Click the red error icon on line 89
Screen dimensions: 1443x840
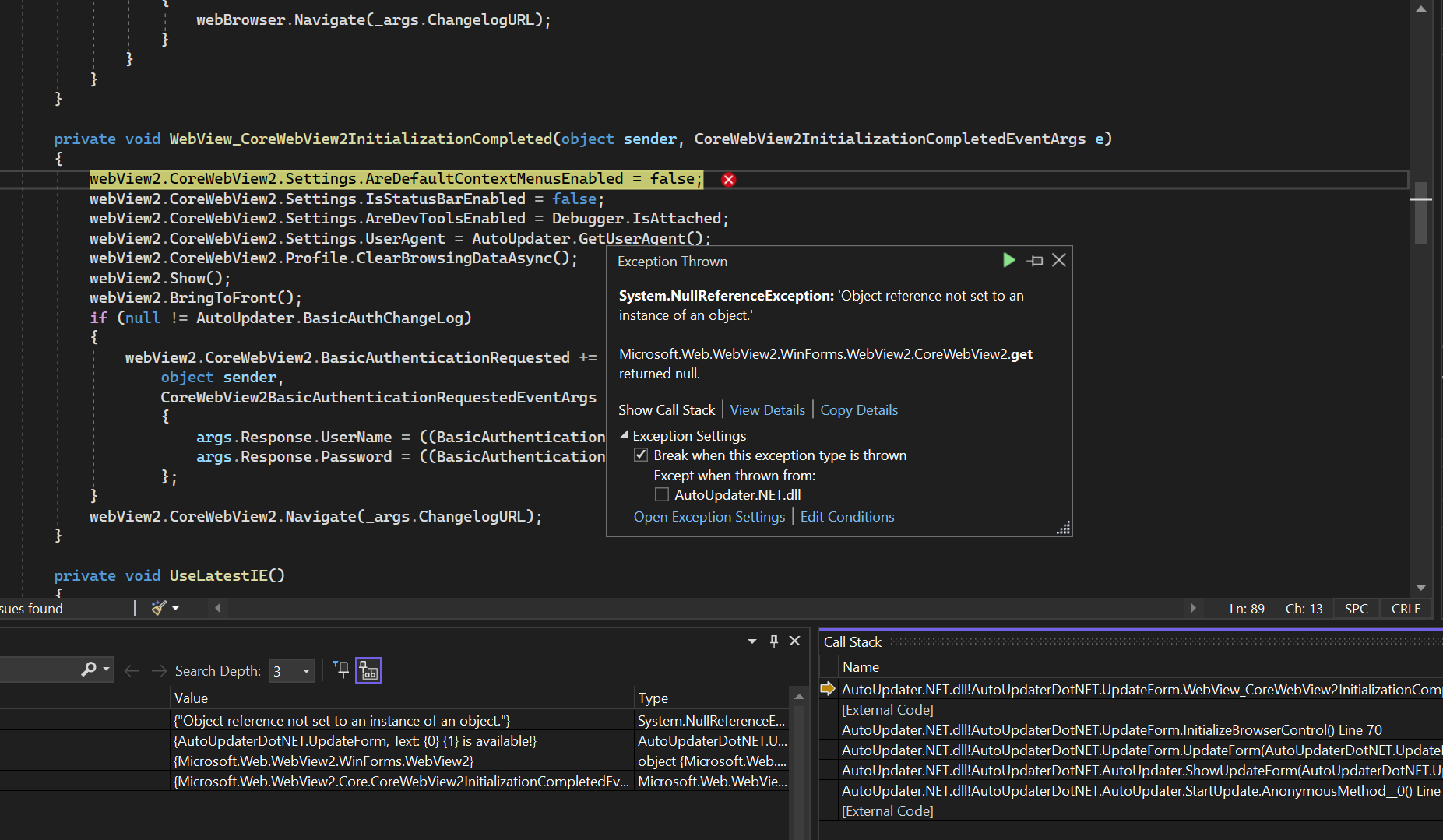click(729, 179)
